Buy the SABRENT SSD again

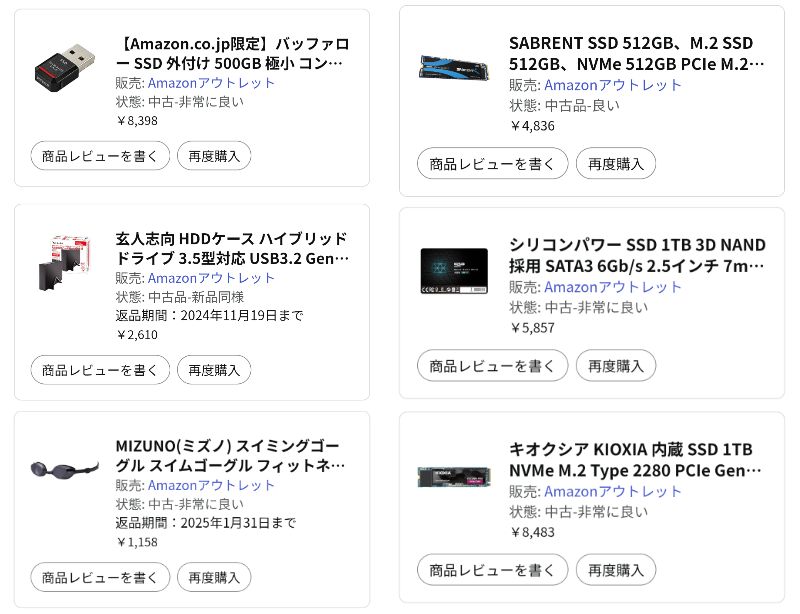pyautogui.click(x=615, y=163)
